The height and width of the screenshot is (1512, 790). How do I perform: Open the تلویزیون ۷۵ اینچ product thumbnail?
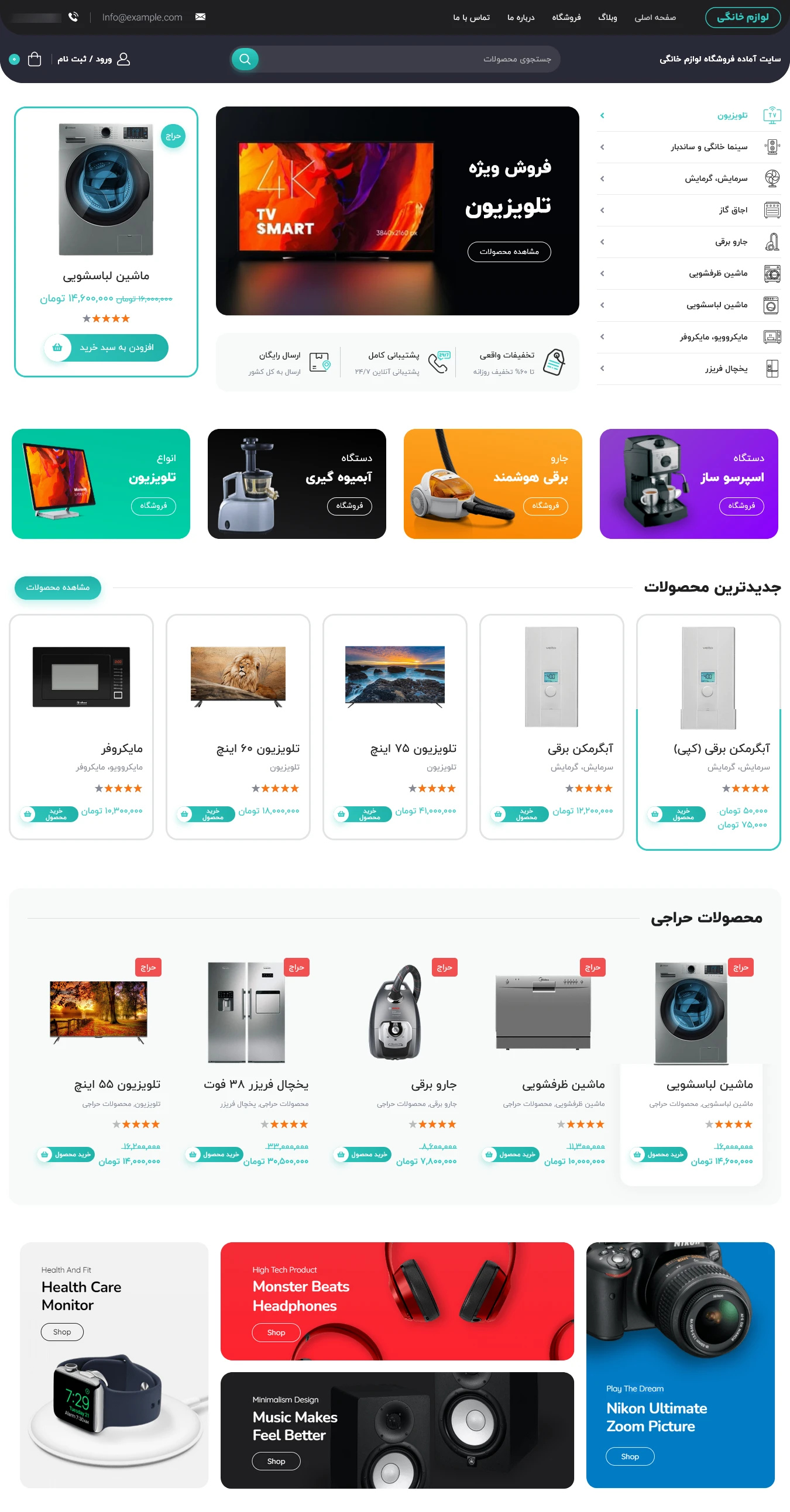click(x=395, y=676)
